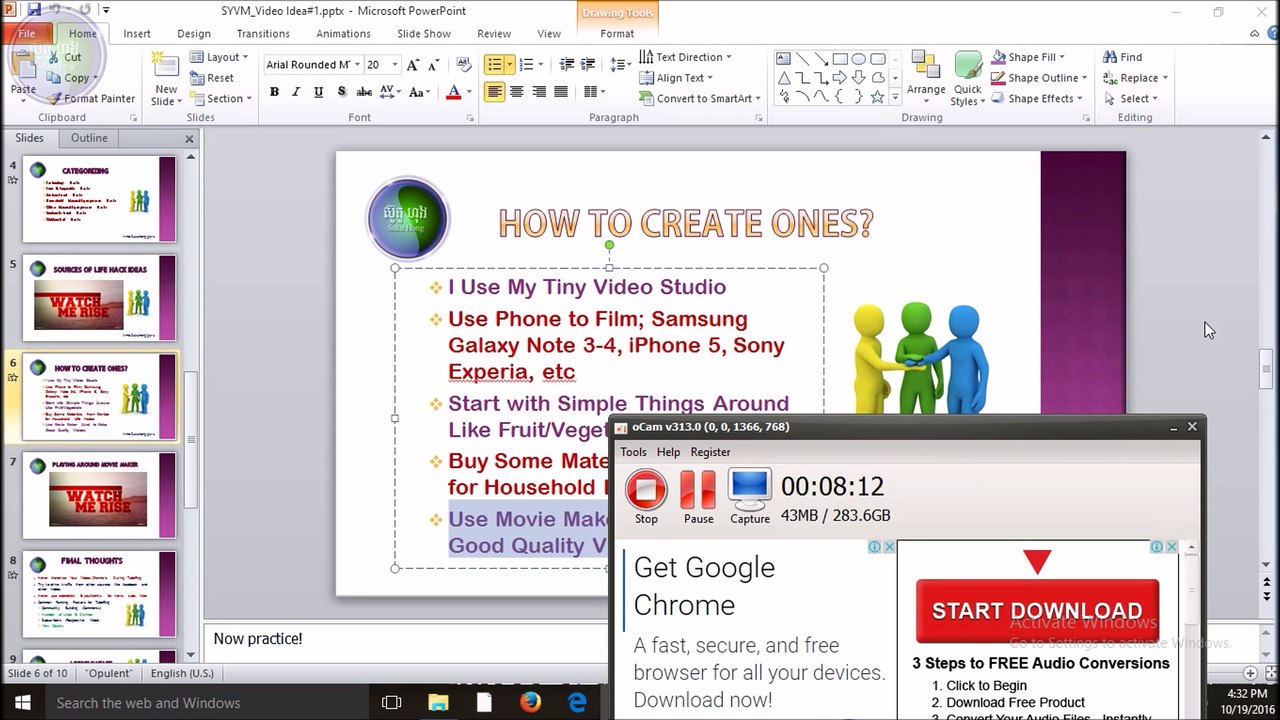Reset the slide layout
The height and width of the screenshot is (720, 1280).
(212, 78)
